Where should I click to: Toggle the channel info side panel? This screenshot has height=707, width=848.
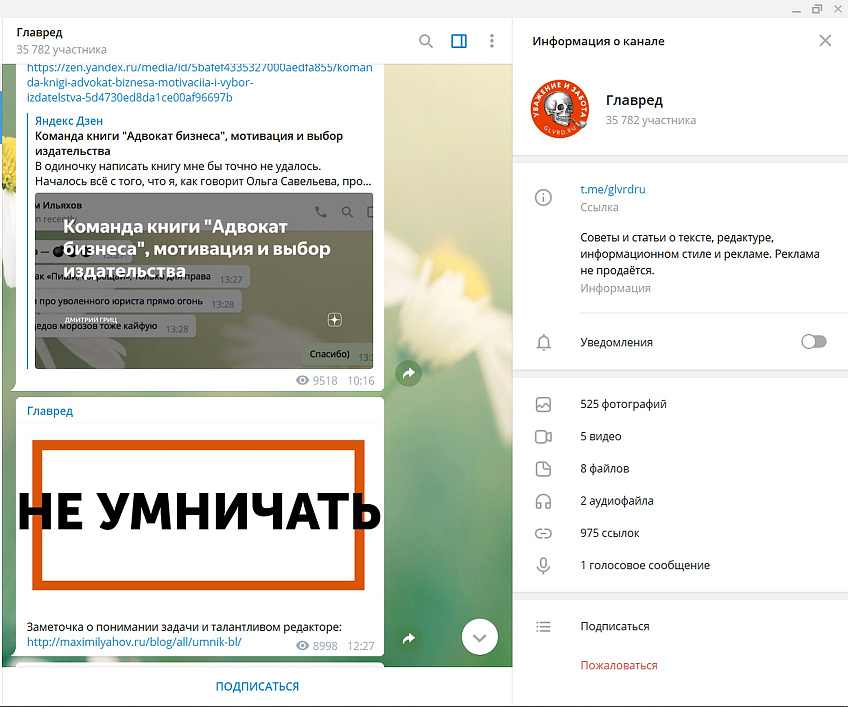point(459,41)
